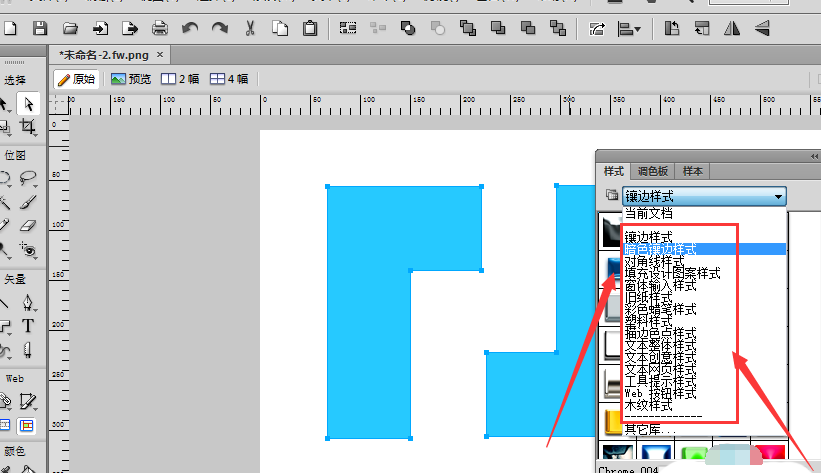This screenshot has height=473, width=821.
Task: Undo the last action
Action: tap(190, 28)
